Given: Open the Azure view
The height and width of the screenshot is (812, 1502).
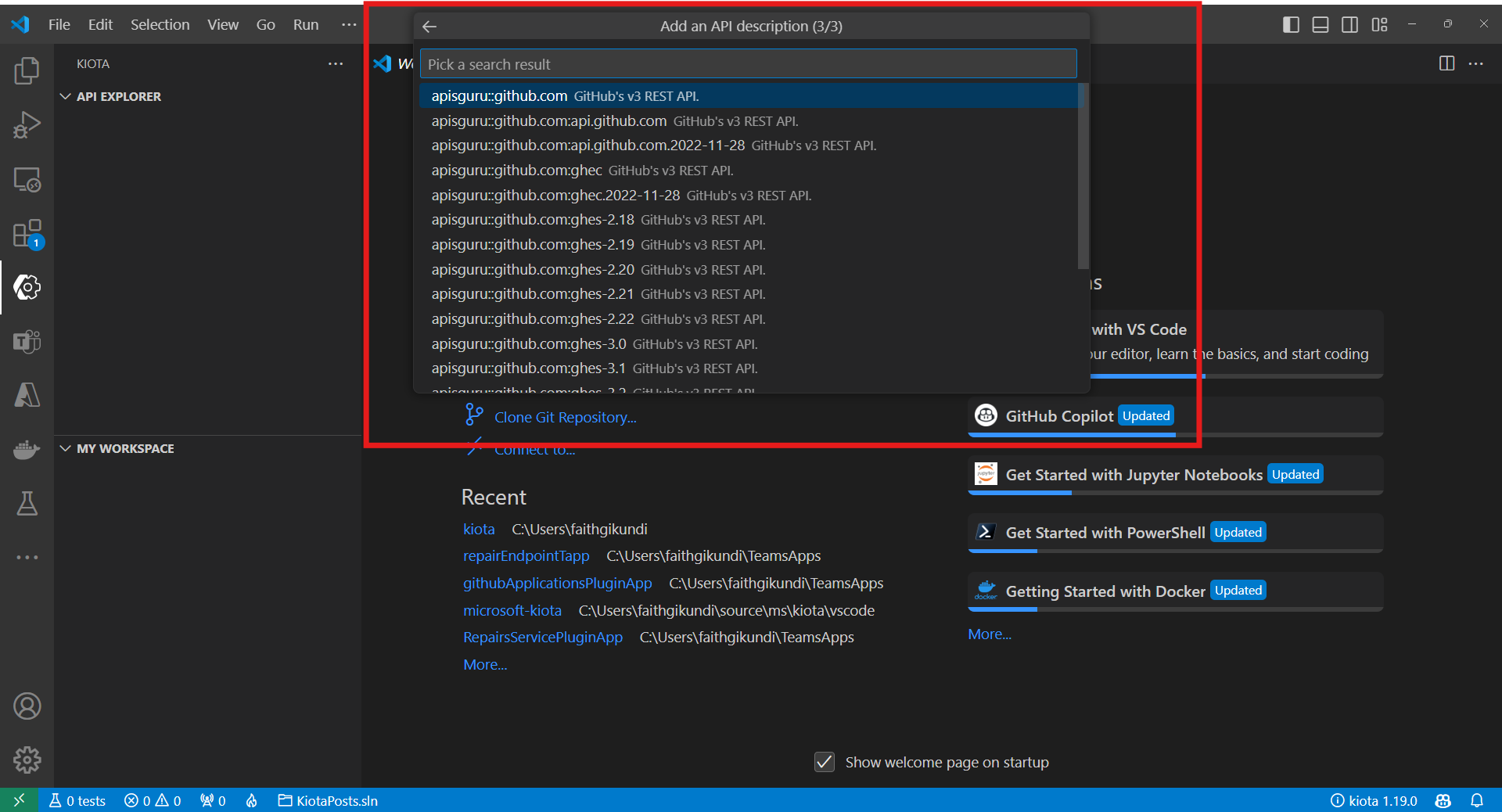Looking at the screenshot, I should [27, 395].
